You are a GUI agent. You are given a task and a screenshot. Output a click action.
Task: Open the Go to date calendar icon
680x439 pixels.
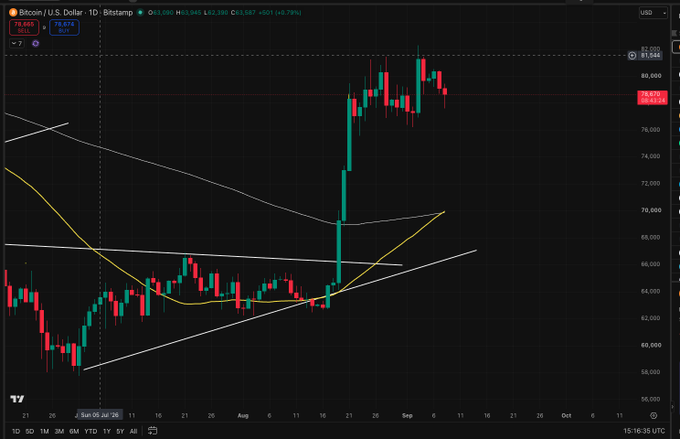[152, 431]
